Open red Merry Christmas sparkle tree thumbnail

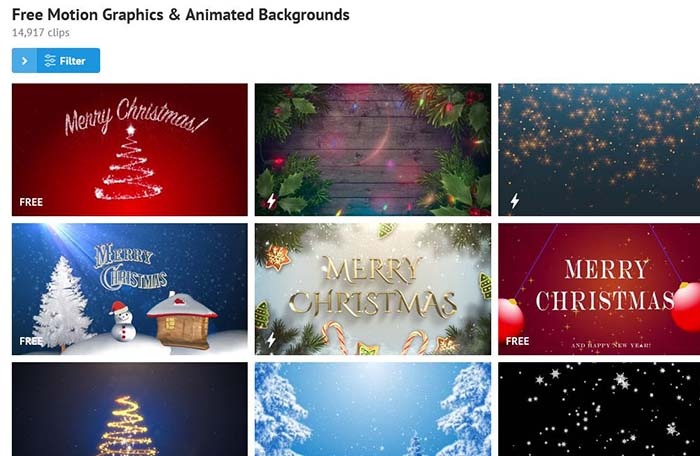[x=130, y=150]
